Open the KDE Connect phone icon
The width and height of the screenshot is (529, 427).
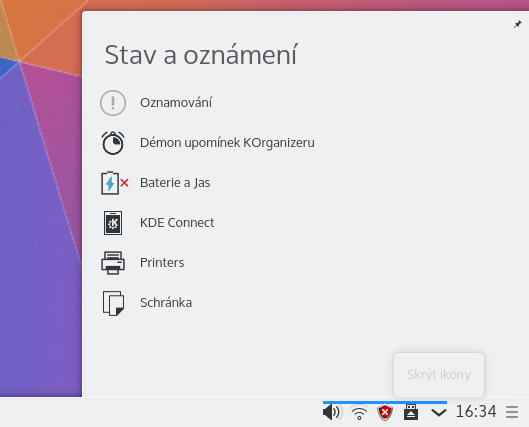pyautogui.click(x=113, y=223)
